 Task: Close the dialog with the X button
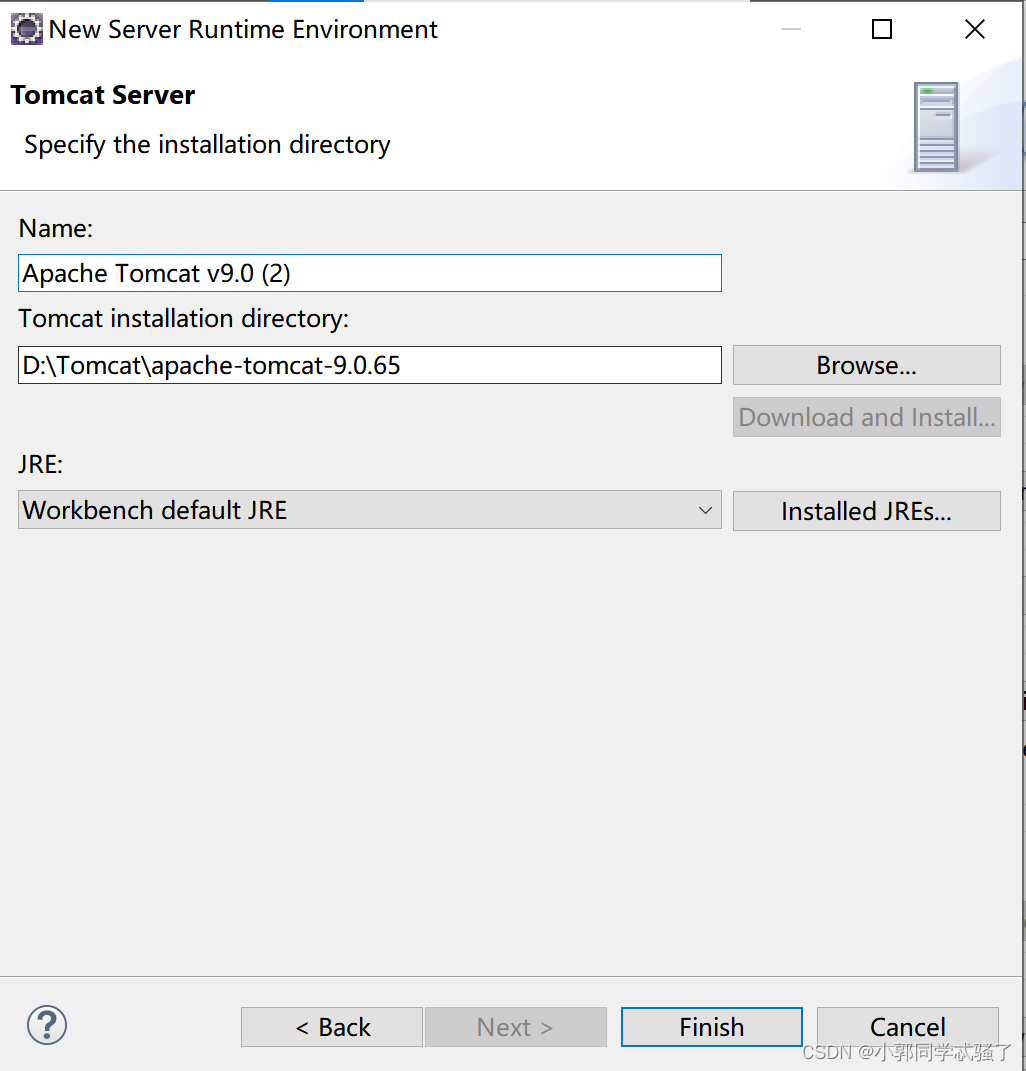point(974,29)
